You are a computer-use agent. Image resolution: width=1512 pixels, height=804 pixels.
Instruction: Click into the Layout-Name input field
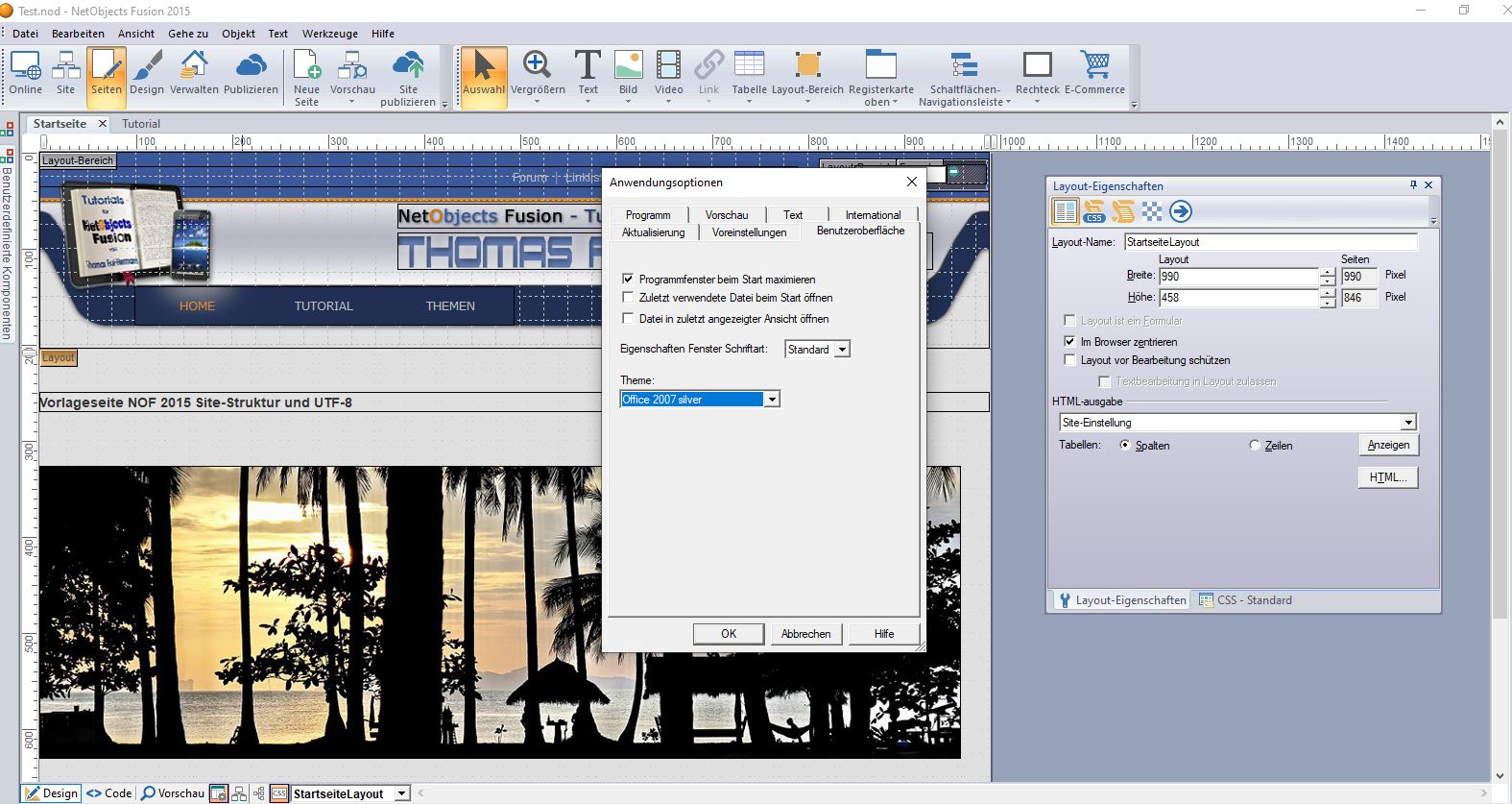1269,242
